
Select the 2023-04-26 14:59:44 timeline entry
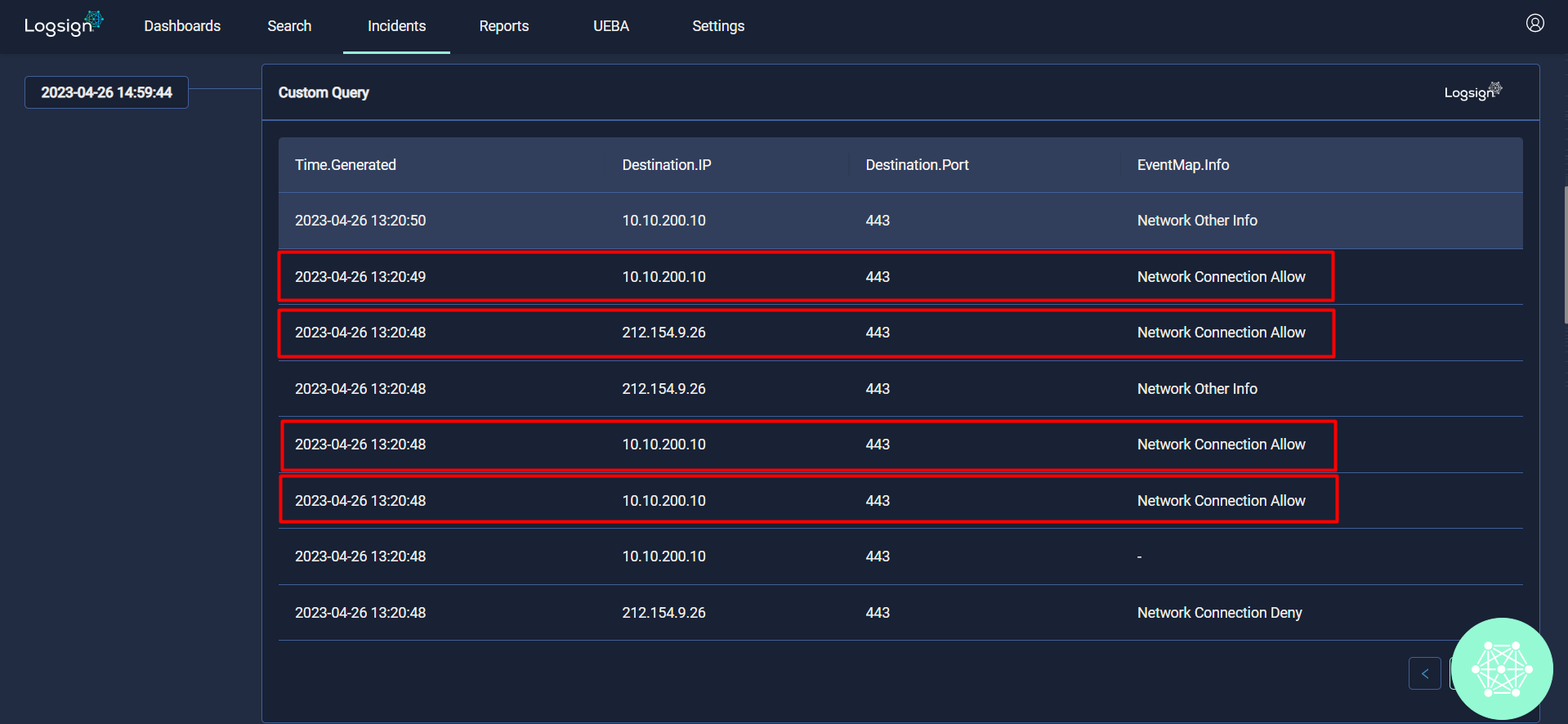tap(106, 92)
